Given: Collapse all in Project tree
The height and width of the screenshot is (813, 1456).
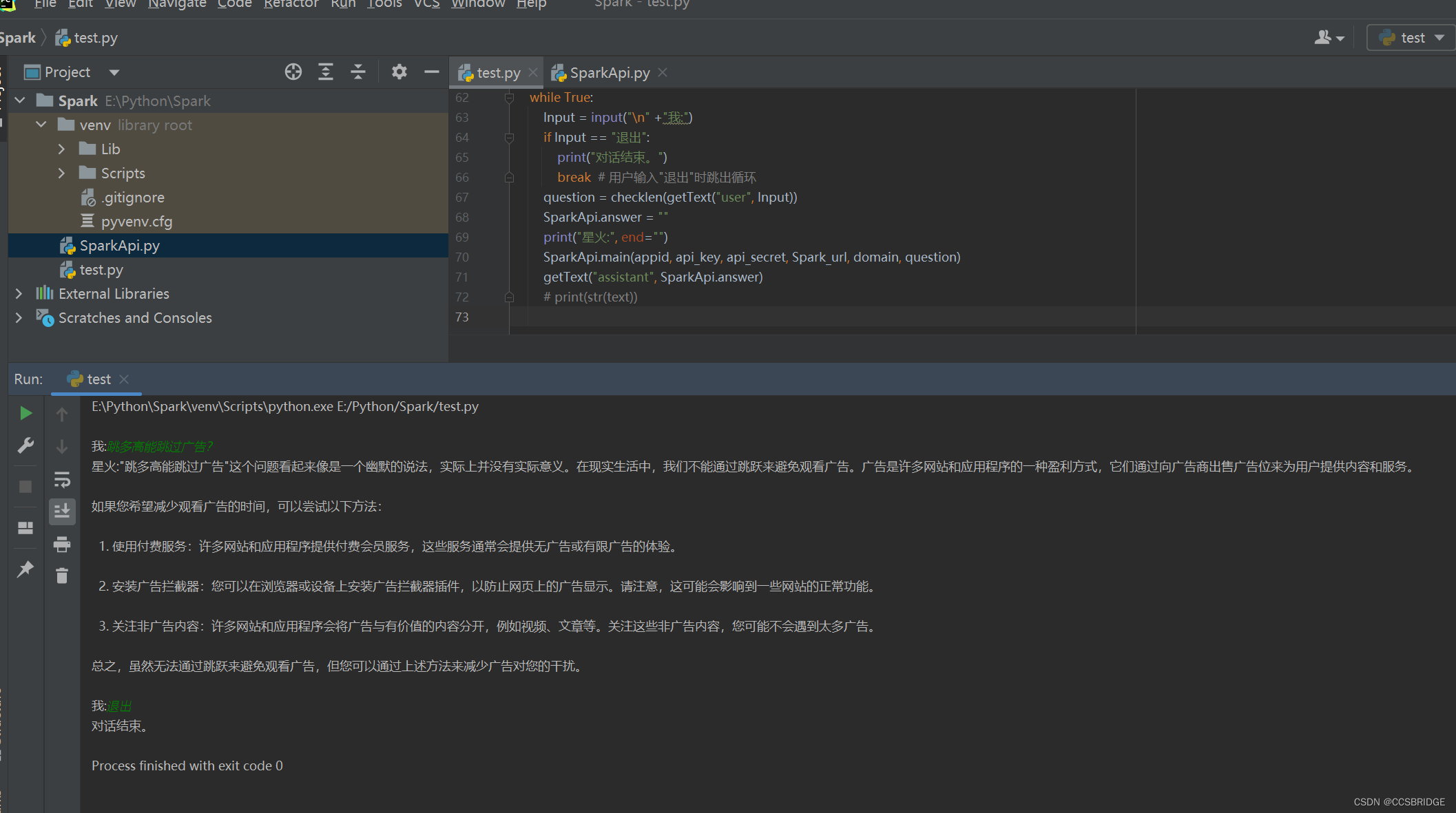Looking at the screenshot, I should [x=358, y=72].
